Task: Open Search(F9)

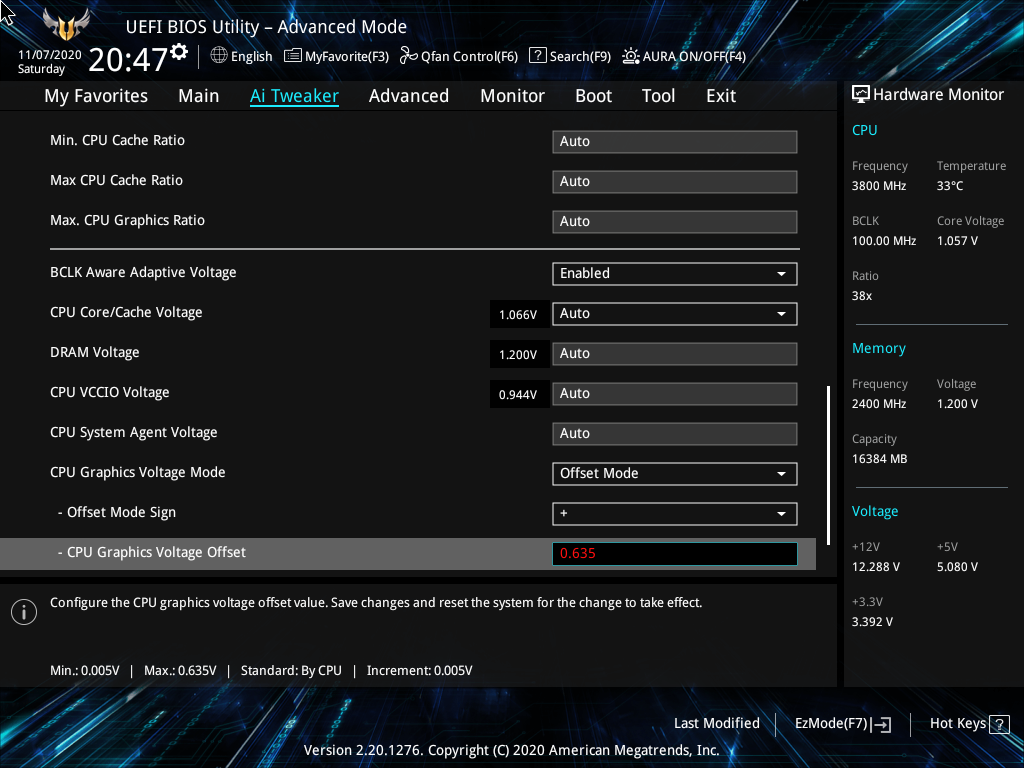Action: click(x=569, y=56)
